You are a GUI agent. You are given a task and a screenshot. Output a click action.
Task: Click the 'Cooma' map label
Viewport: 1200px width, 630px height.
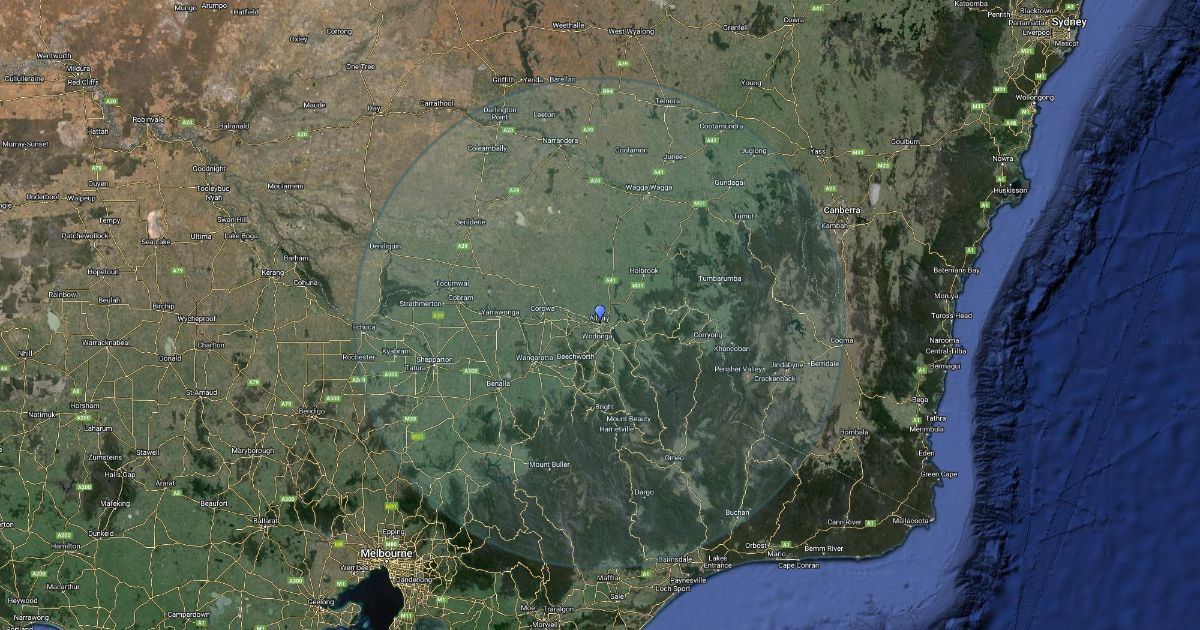842,340
